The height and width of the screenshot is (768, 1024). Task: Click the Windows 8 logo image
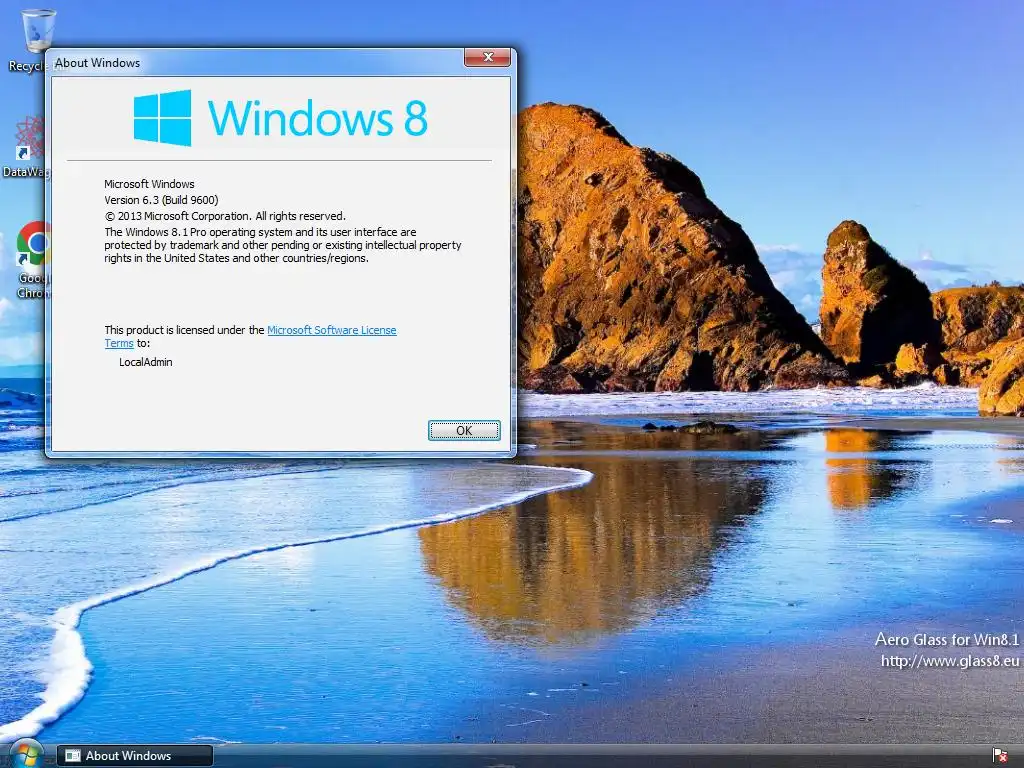pyautogui.click(x=281, y=118)
